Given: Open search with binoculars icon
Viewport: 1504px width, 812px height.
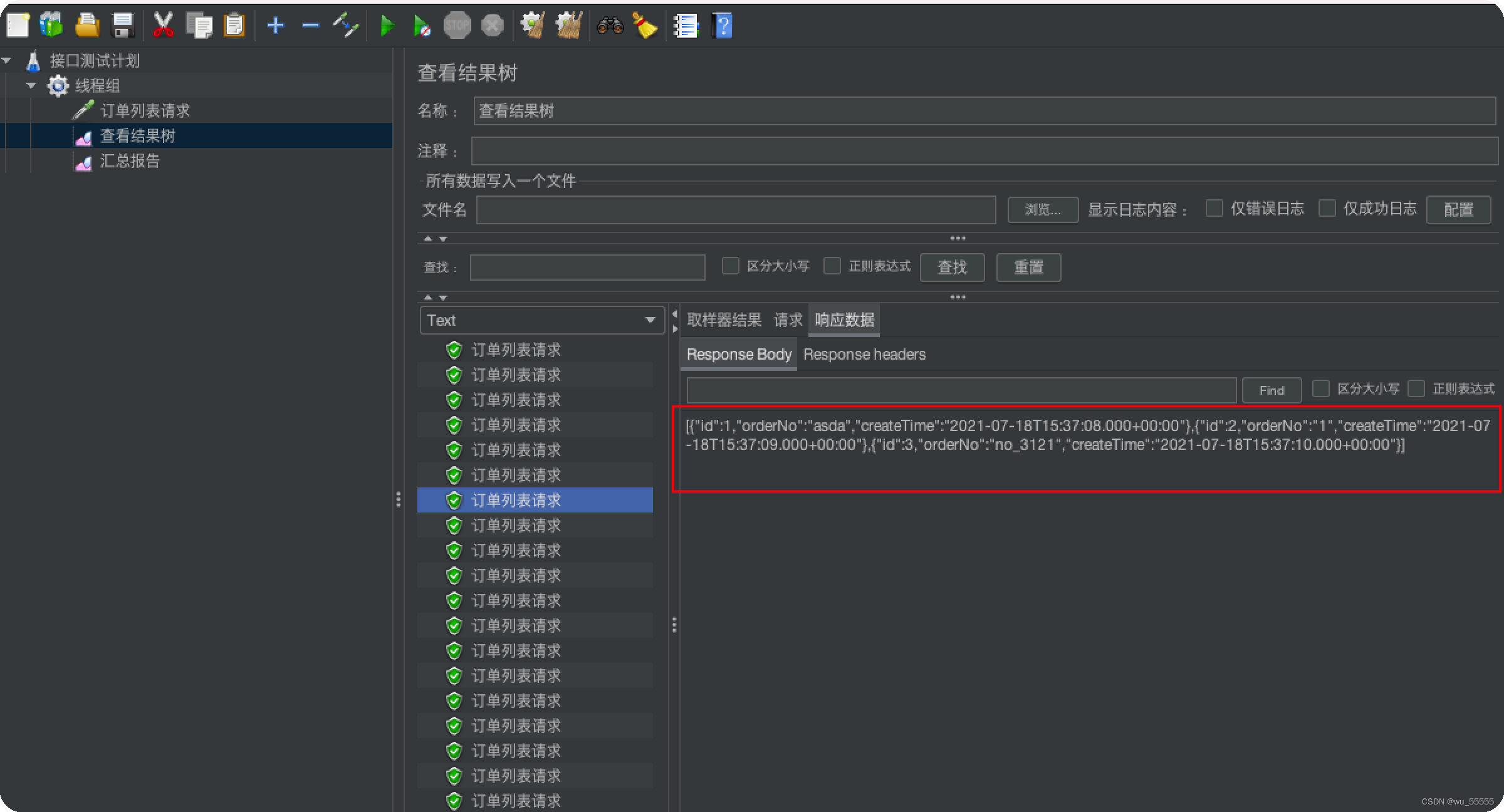Looking at the screenshot, I should [x=610, y=26].
